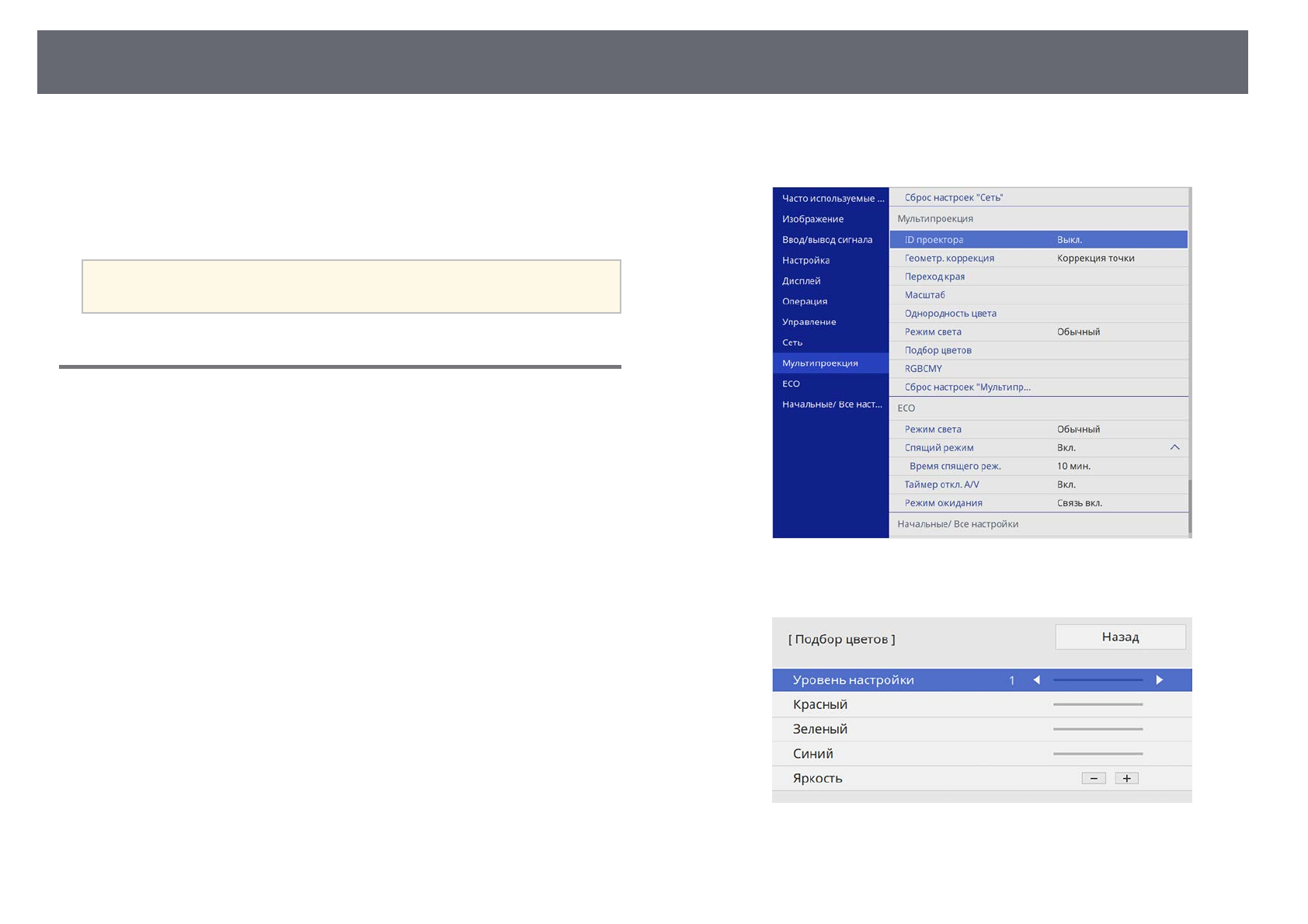Image resolution: width=1308 pixels, height=924 pixels.
Task: Open the Изображение menu category
Action: (x=812, y=219)
